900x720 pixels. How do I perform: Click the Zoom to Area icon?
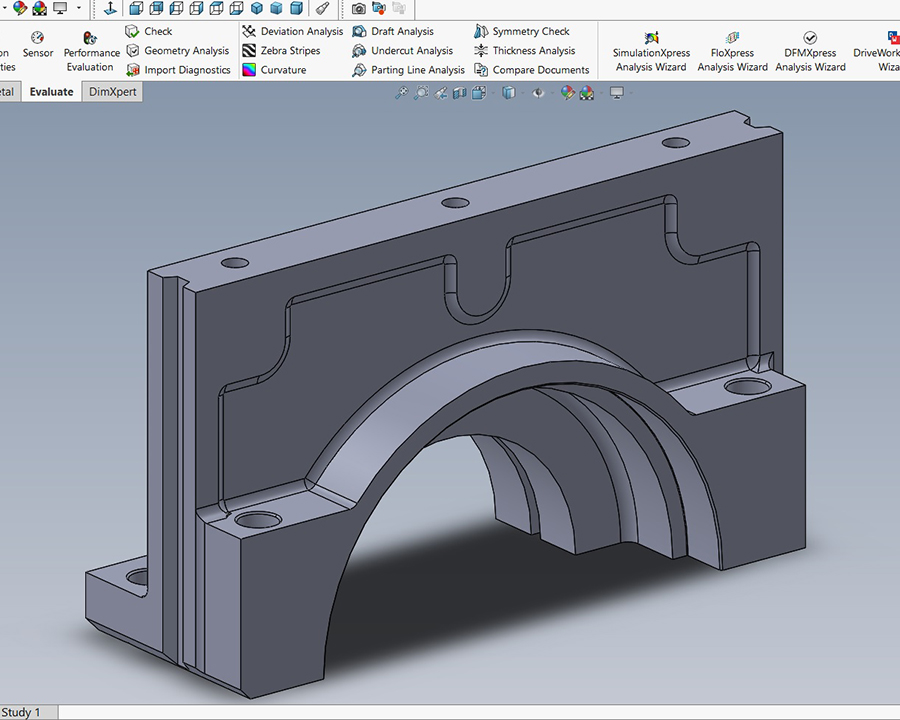[421, 92]
